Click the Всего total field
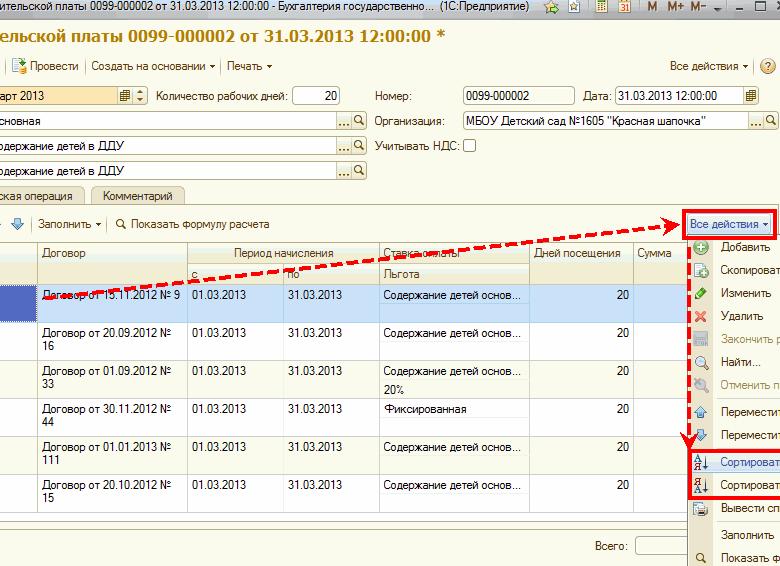 coord(662,546)
